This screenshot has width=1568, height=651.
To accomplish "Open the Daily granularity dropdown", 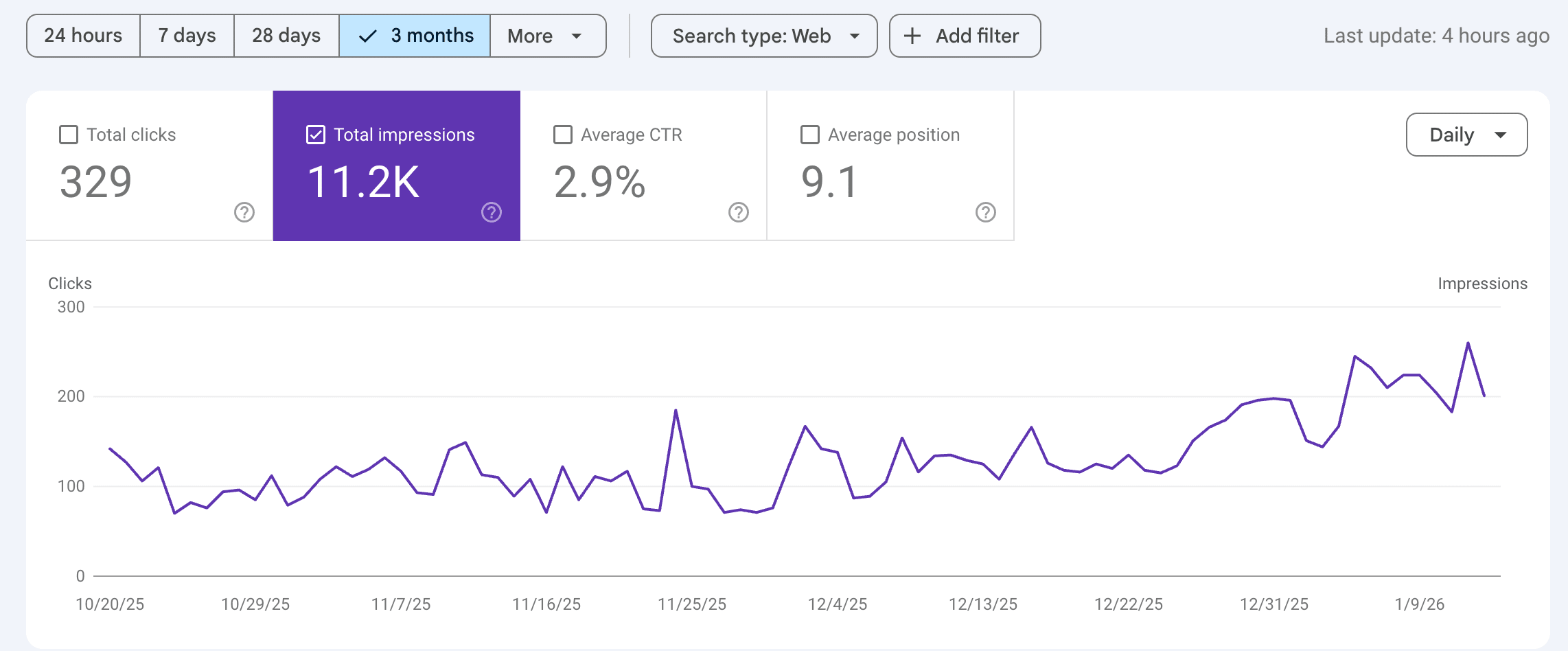I will tap(1466, 135).
